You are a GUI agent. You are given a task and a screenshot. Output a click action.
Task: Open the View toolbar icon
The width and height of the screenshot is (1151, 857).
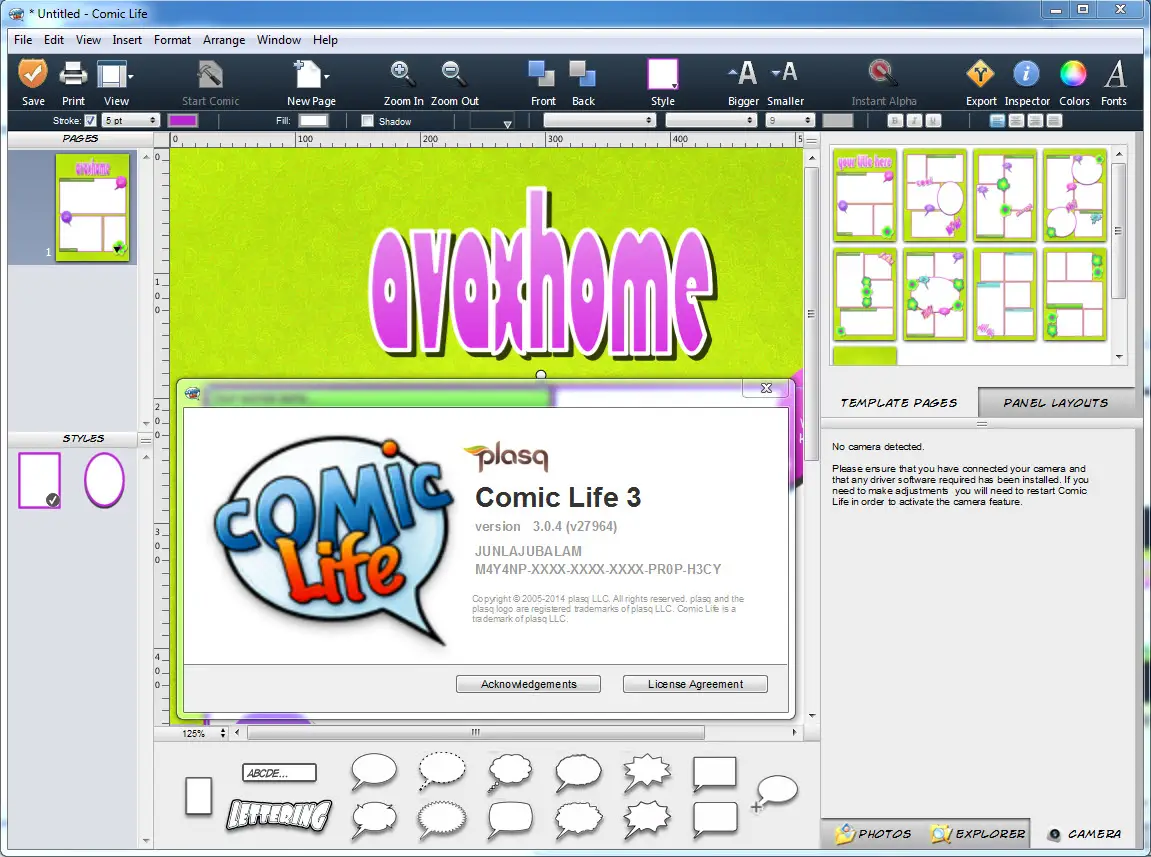pos(112,75)
